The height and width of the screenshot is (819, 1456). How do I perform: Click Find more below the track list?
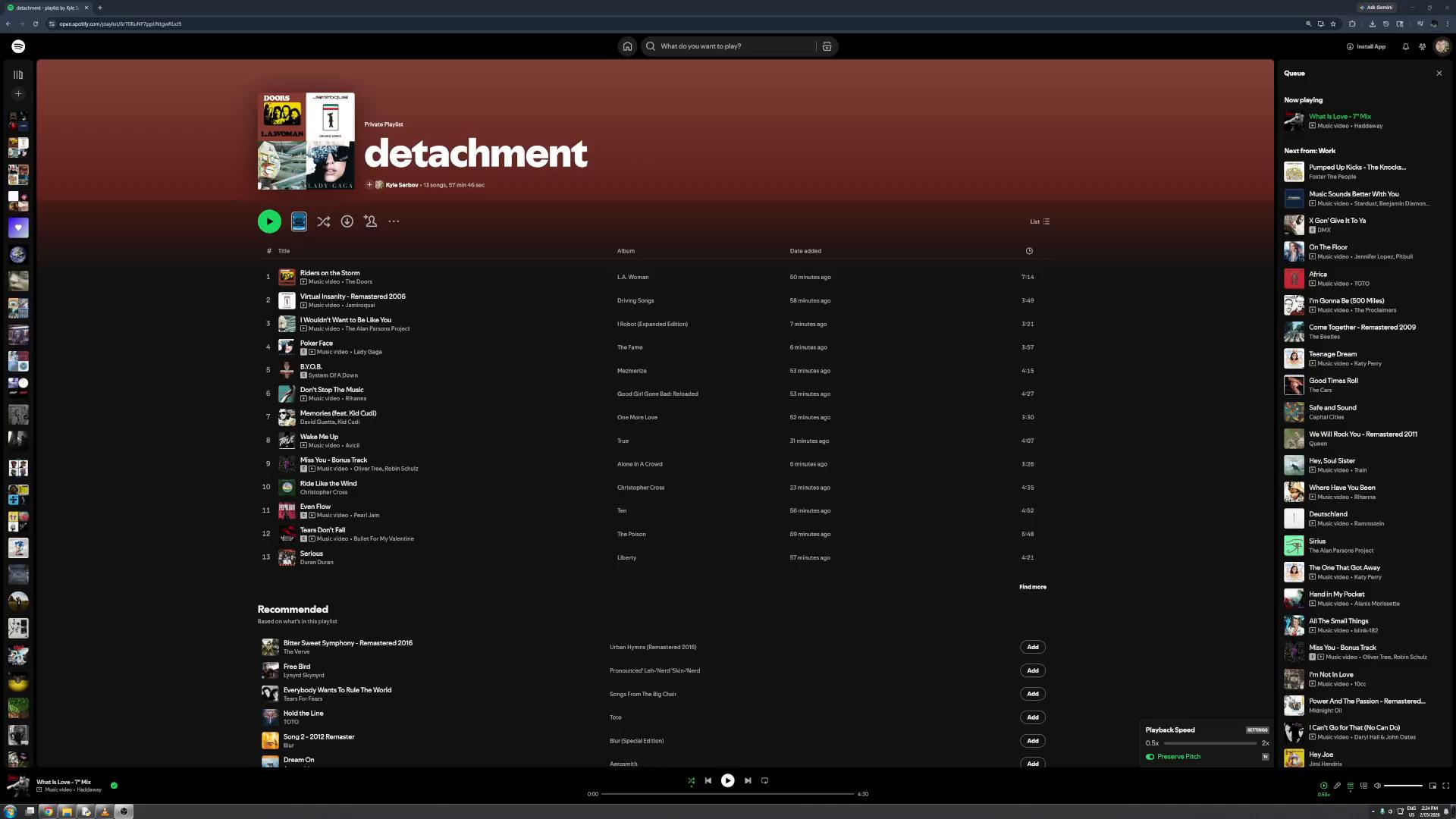pos(1032,587)
